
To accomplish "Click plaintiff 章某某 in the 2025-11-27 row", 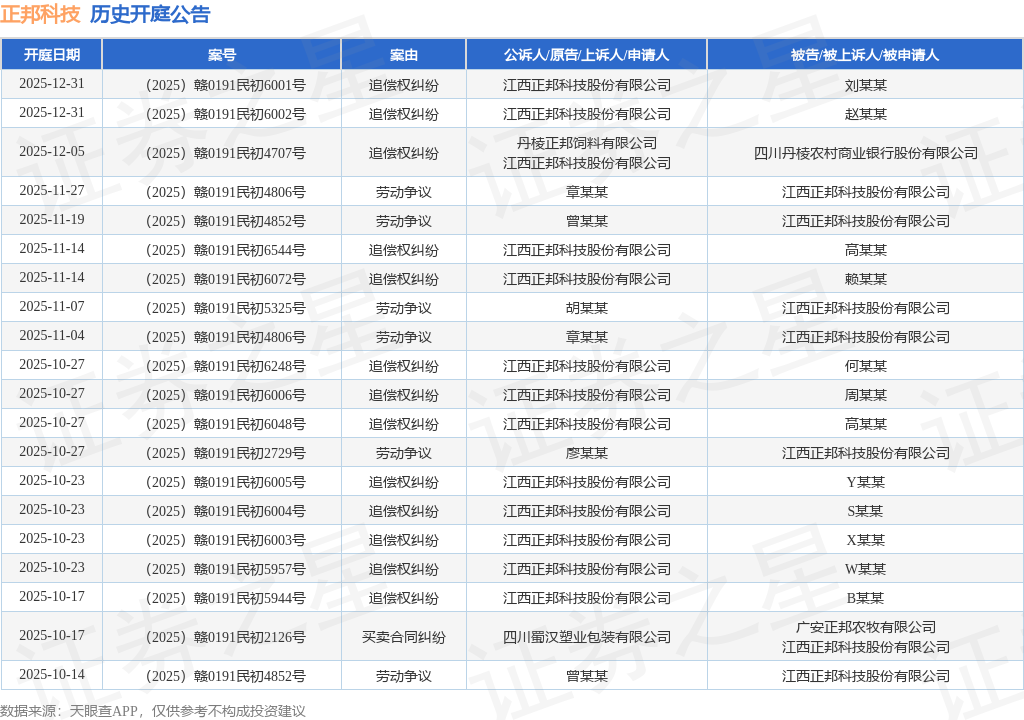I will point(586,192).
